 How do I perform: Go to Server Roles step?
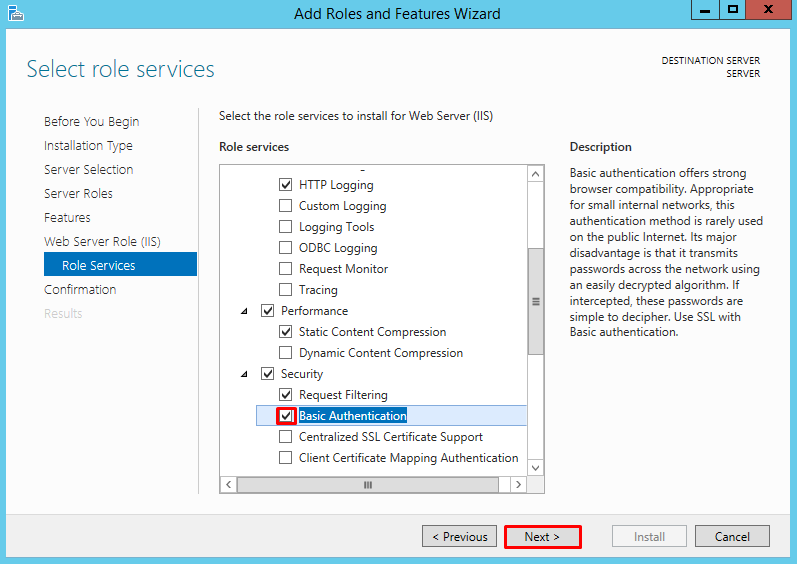tap(78, 193)
